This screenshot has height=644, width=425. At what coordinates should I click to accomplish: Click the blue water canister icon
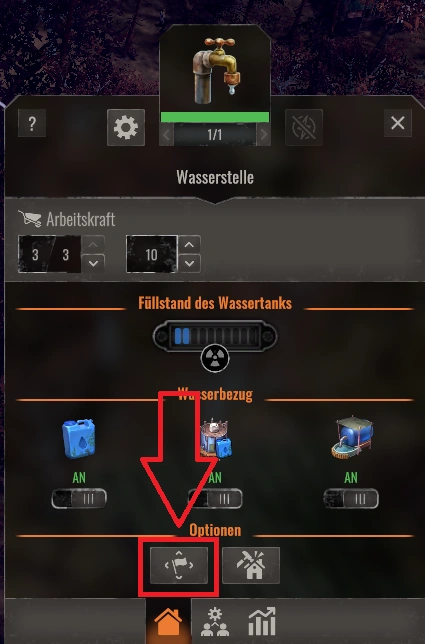(79, 438)
